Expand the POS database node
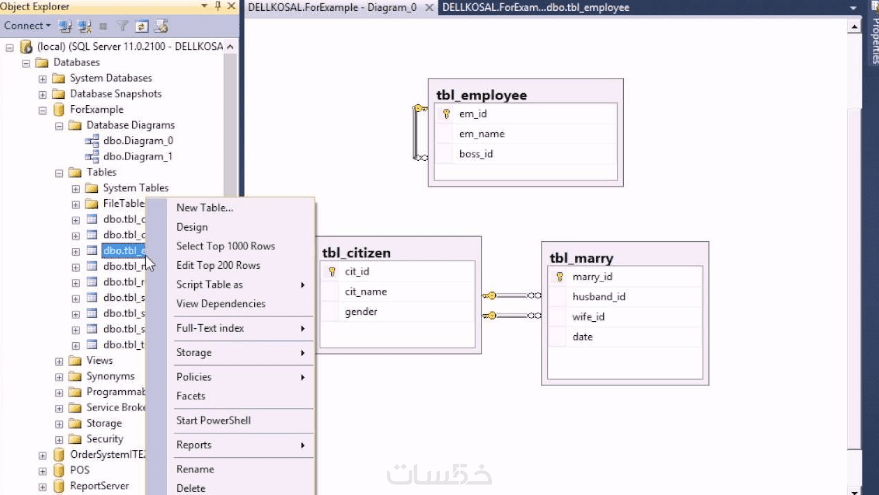The height and width of the screenshot is (495, 879). [x=43, y=471]
